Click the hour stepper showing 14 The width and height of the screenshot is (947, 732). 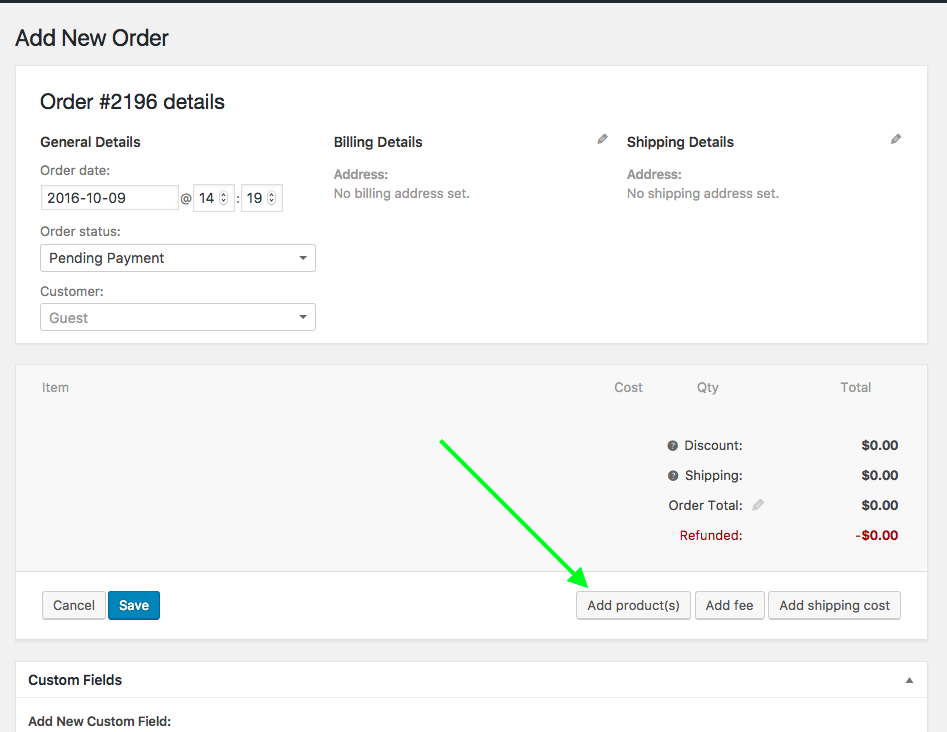click(213, 198)
